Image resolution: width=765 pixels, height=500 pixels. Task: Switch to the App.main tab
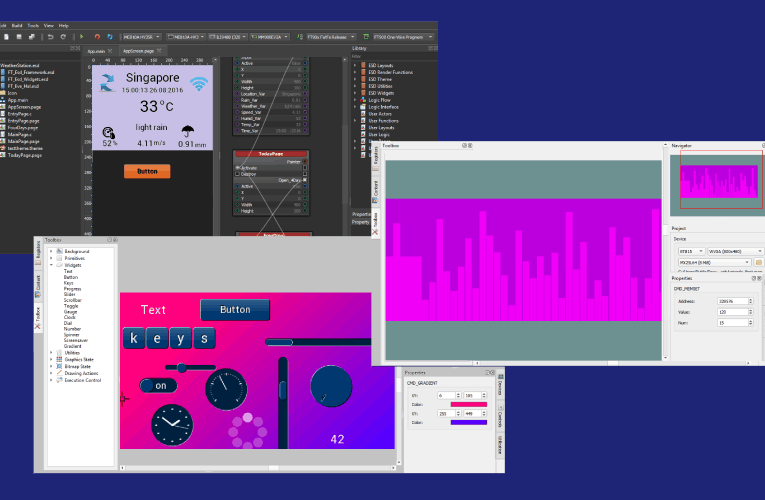99,51
